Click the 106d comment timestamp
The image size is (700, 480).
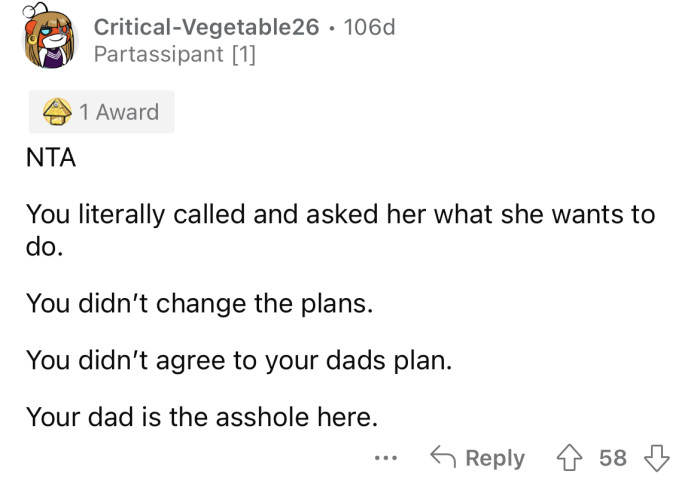368,27
